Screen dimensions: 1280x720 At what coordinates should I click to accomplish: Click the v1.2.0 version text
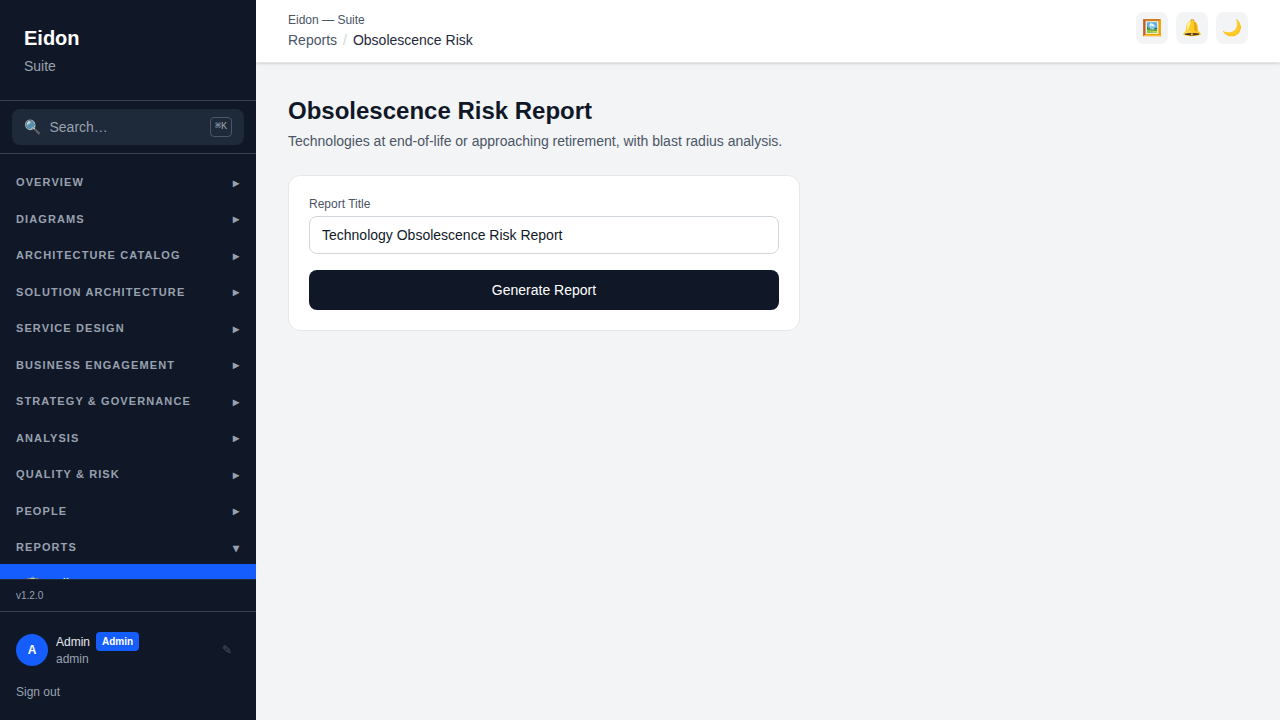tap(30, 595)
